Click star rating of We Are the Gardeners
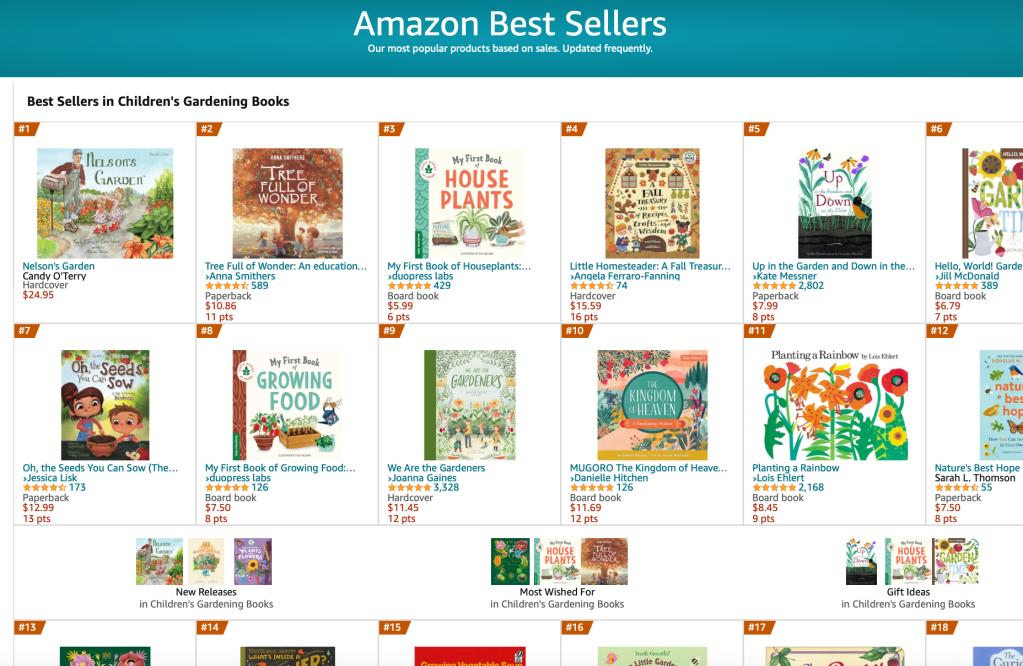 (409, 488)
